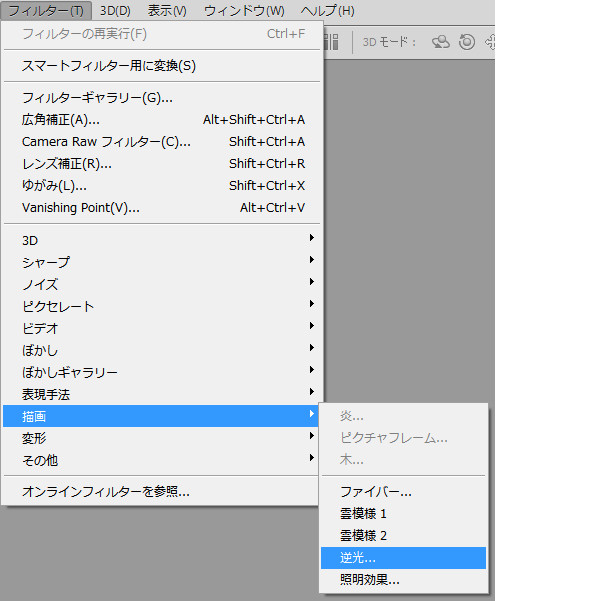Open the 3D(D) menu
Viewport: 600px width, 601px height.
(x=115, y=11)
